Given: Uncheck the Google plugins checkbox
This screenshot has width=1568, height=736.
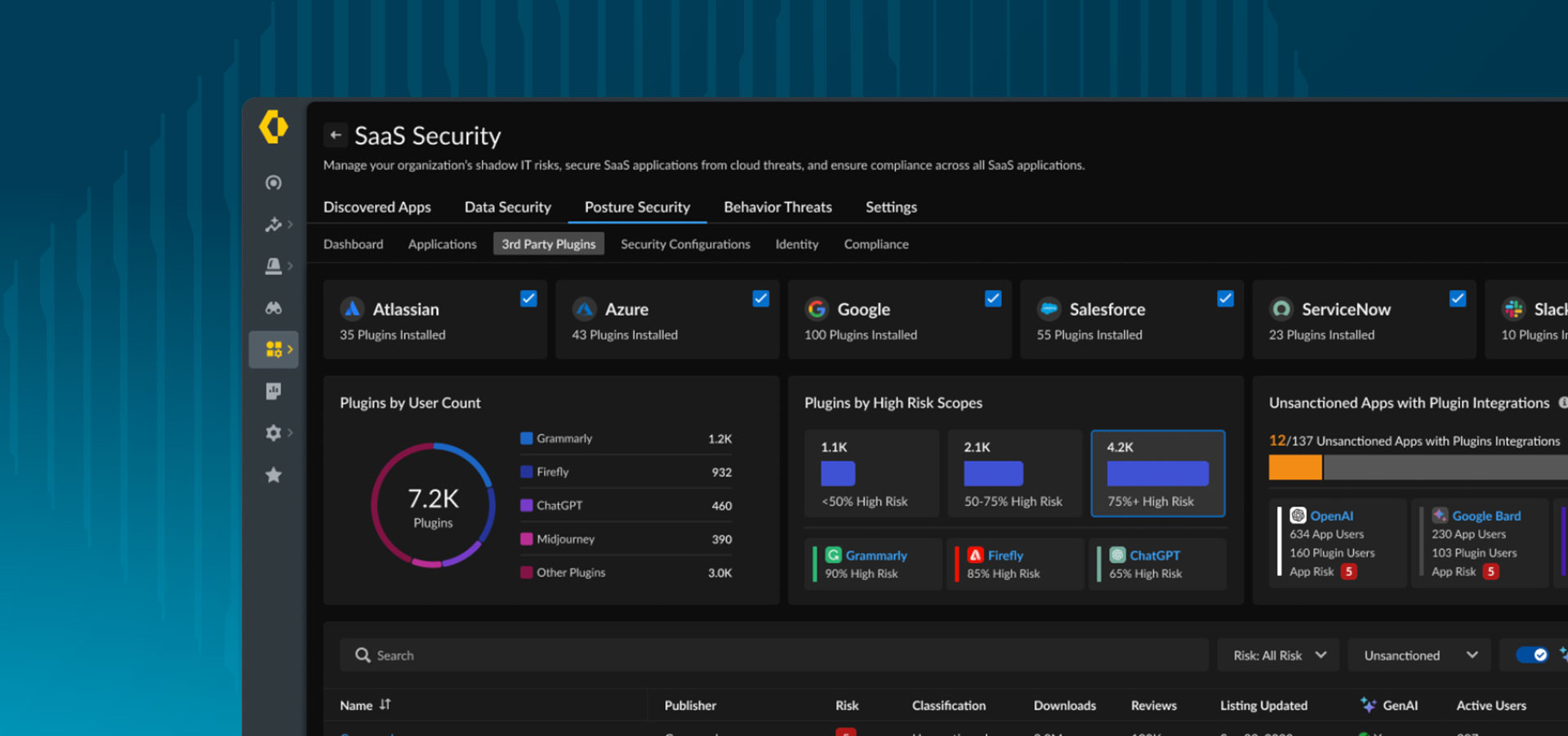Looking at the screenshot, I should pyautogui.click(x=993, y=298).
